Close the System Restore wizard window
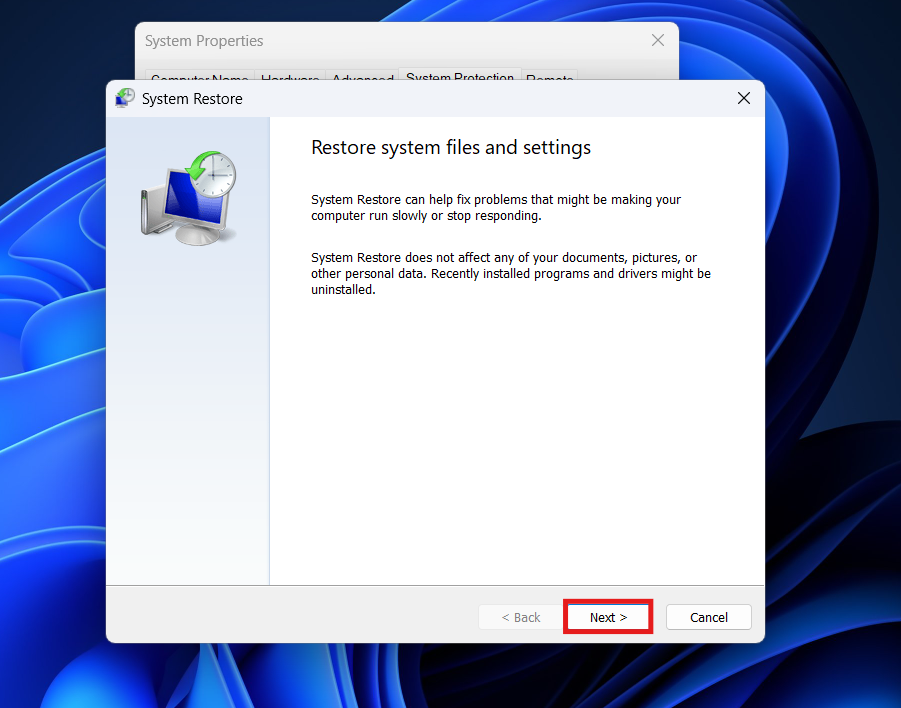 point(743,98)
